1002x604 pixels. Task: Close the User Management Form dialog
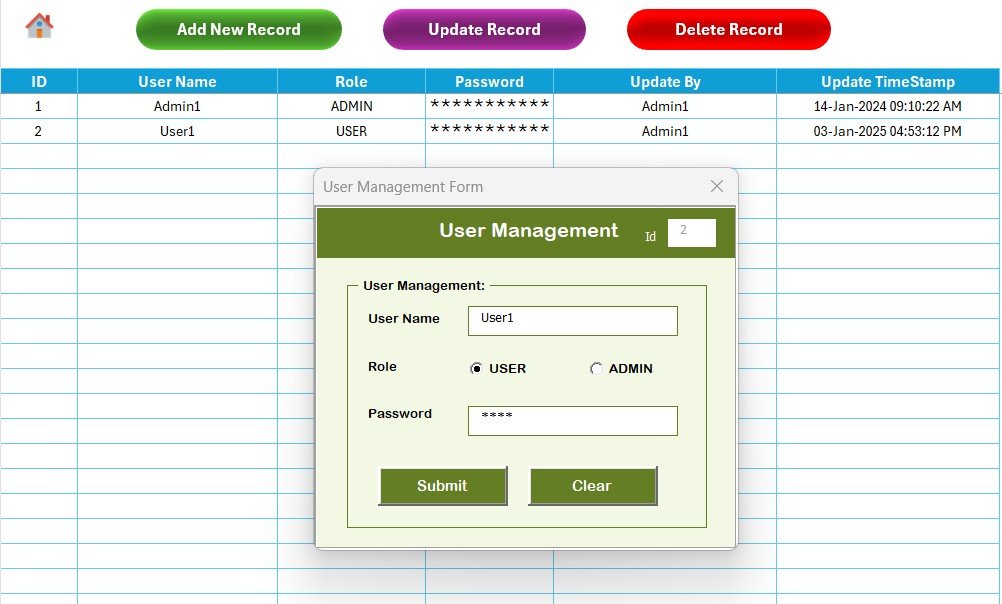pyautogui.click(x=717, y=186)
